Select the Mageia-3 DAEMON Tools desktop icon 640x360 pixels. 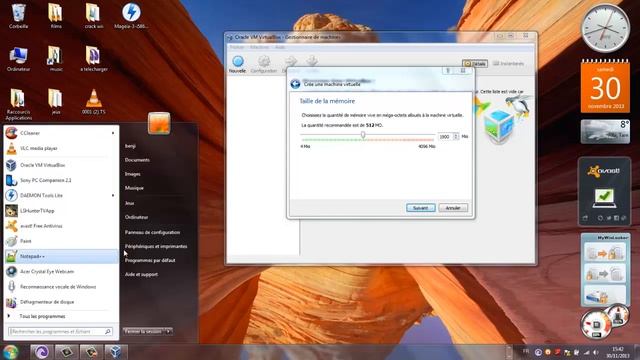131,16
